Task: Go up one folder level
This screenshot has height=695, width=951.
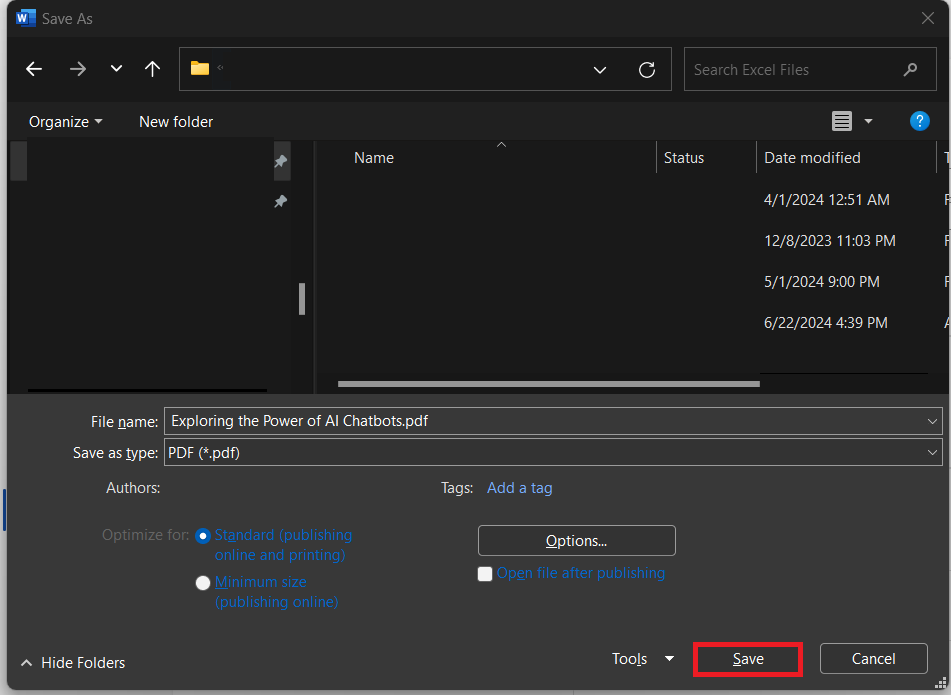Action: pyautogui.click(x=152, y=69)
